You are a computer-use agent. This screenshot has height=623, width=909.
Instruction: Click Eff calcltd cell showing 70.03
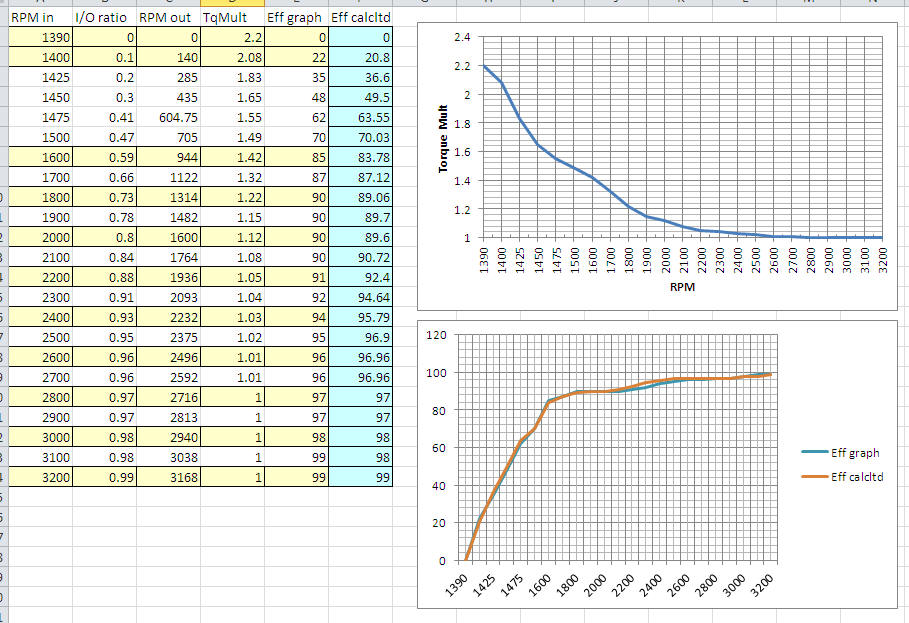tap(361, 137)
